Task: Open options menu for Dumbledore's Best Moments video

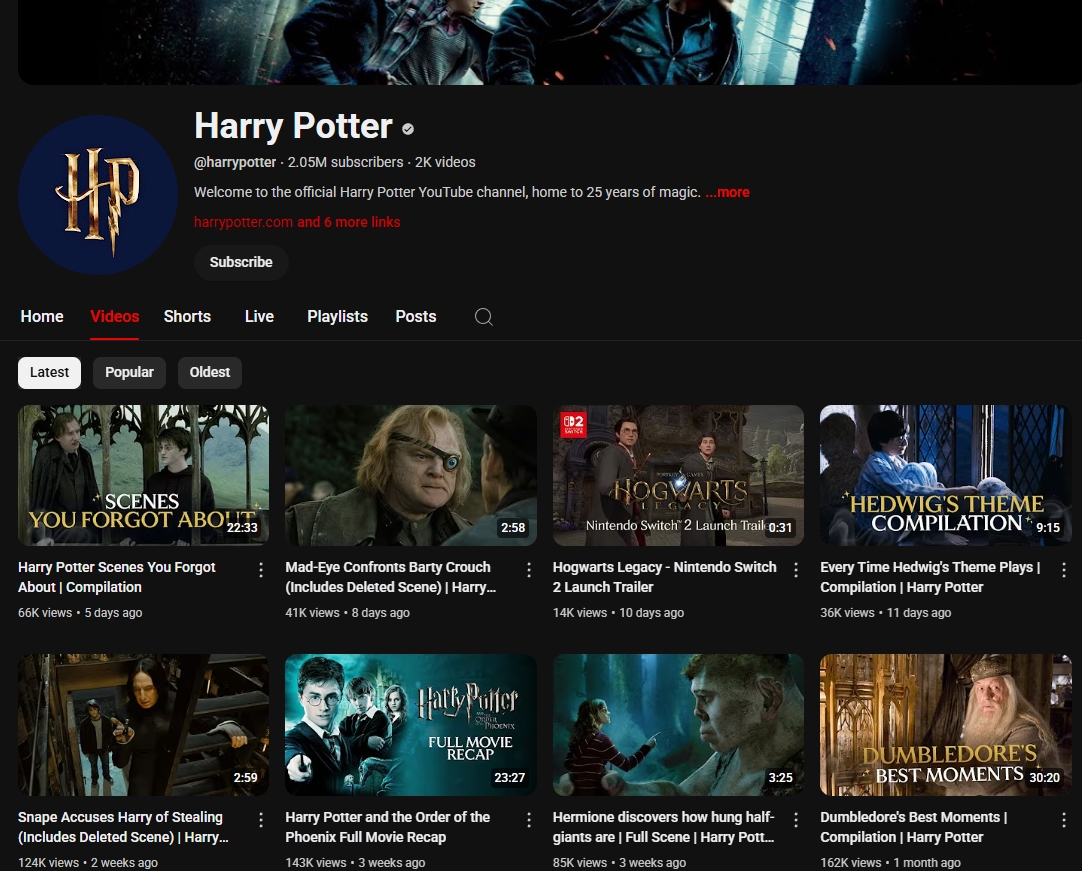Action: [x=1063, y=819]
